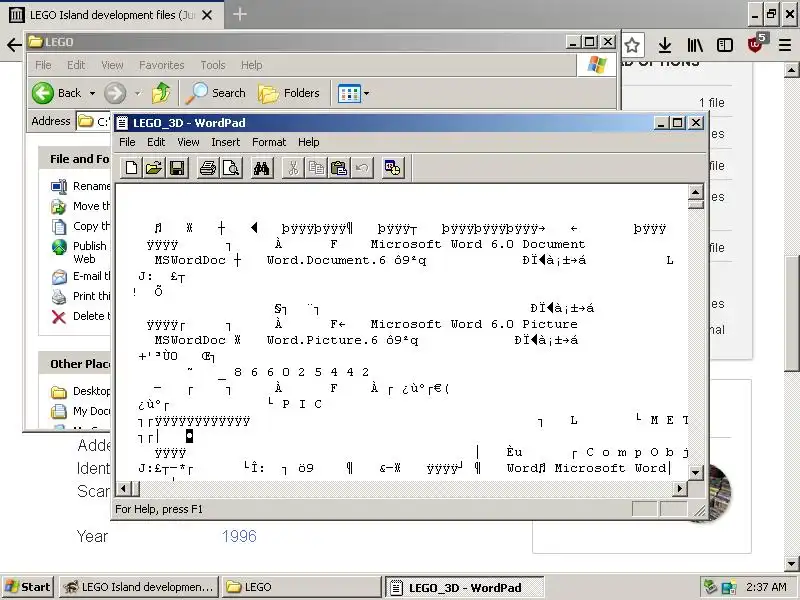Image resolution: width=800 pixels, height=600 pixels.
Task: Open WordPad Help menu
Action: [x=309, y=142]
